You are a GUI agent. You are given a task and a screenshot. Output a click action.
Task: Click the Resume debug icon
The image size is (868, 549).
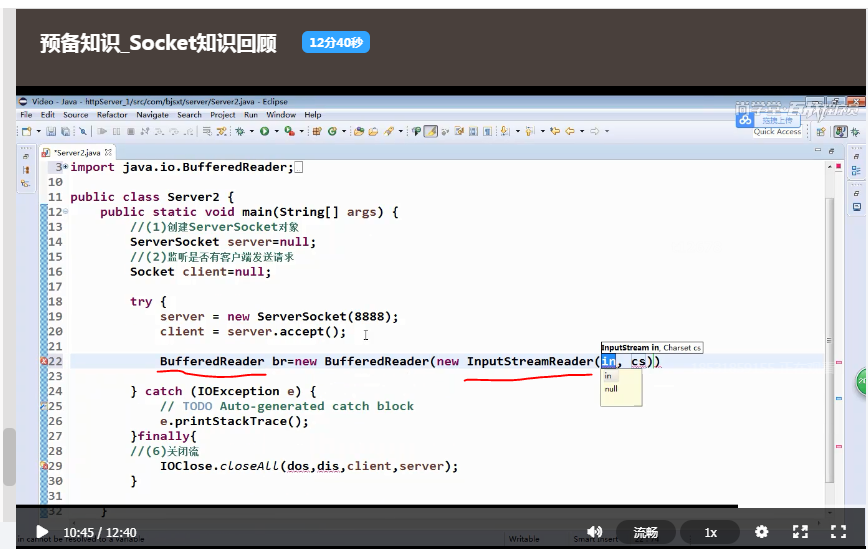(102, 131)
